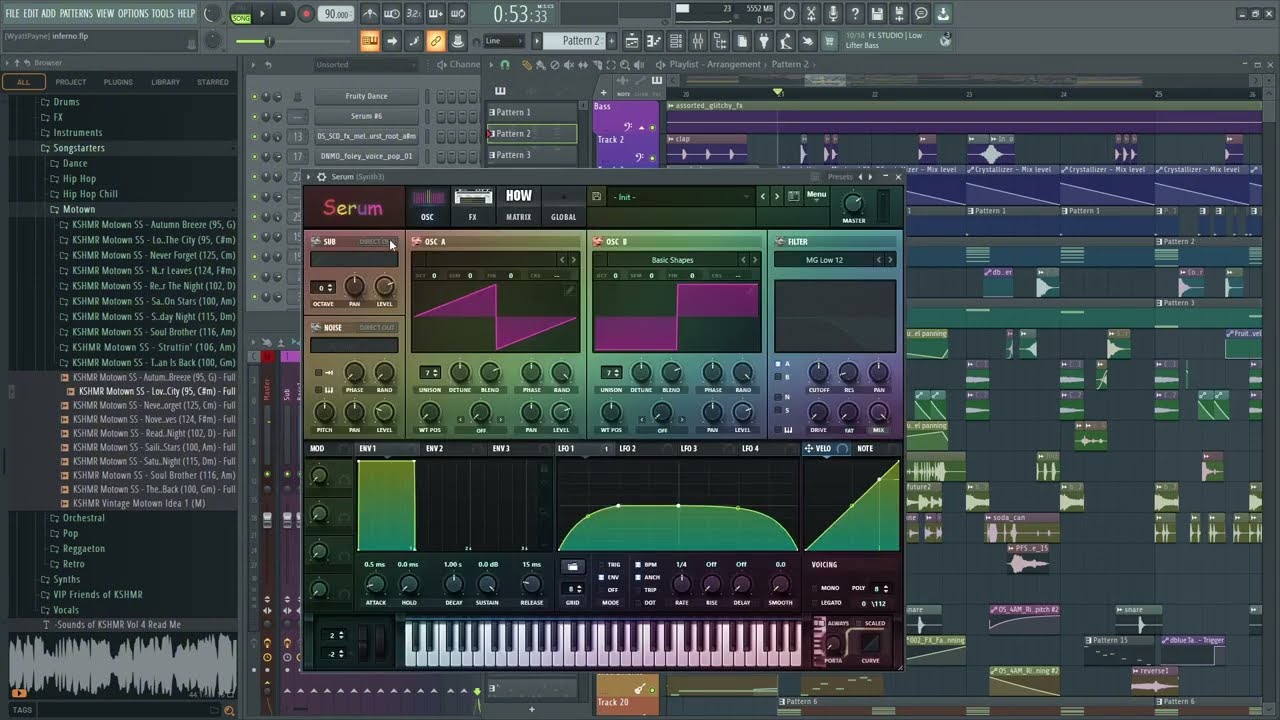Click the tempo field showing 90.000

pos(337,14)
